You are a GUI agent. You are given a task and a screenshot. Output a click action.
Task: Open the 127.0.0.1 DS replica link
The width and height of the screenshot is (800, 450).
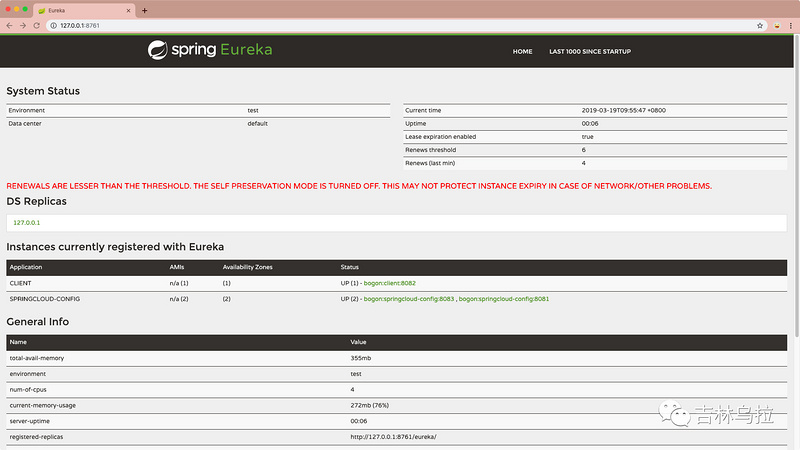(x=27, y=223)
